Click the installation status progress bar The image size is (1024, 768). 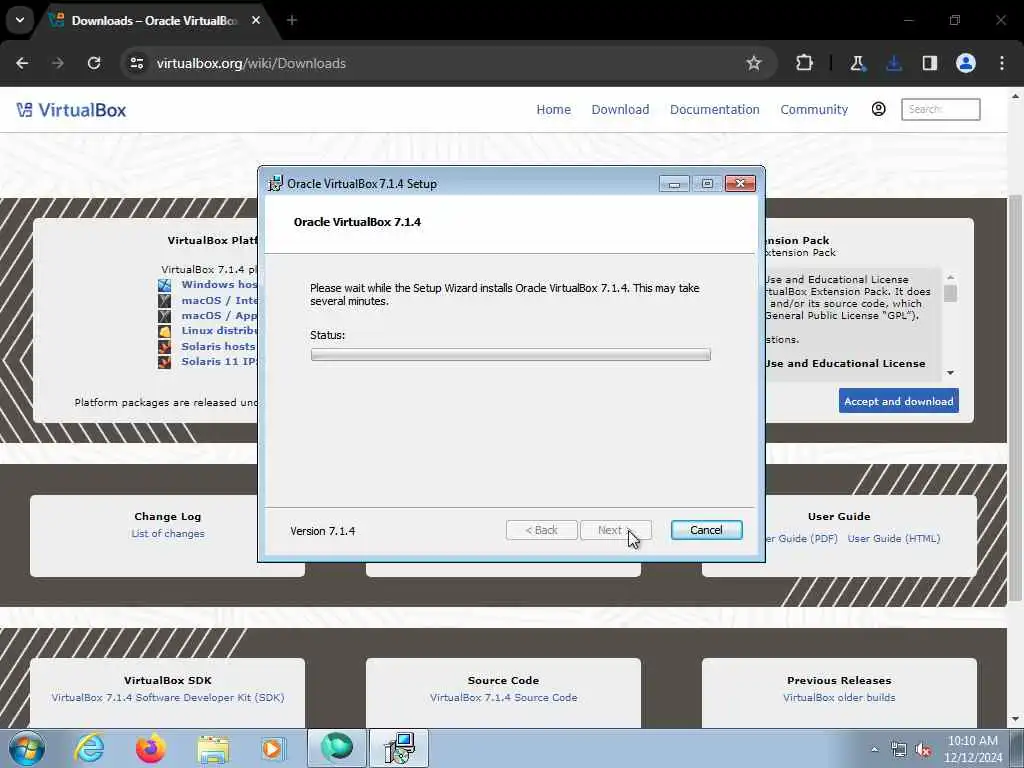(511, 355)
